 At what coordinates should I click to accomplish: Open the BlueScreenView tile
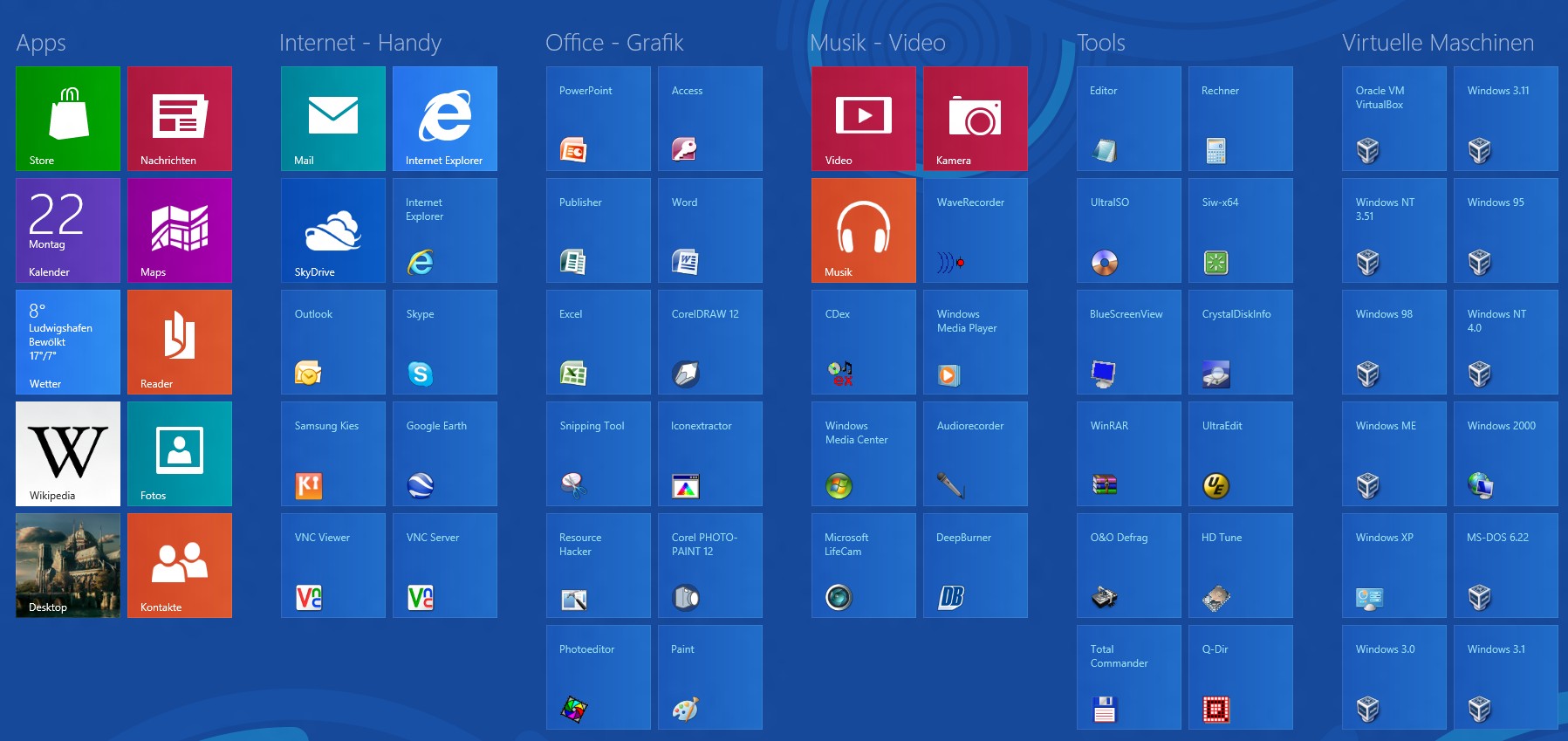(1129, 342)
